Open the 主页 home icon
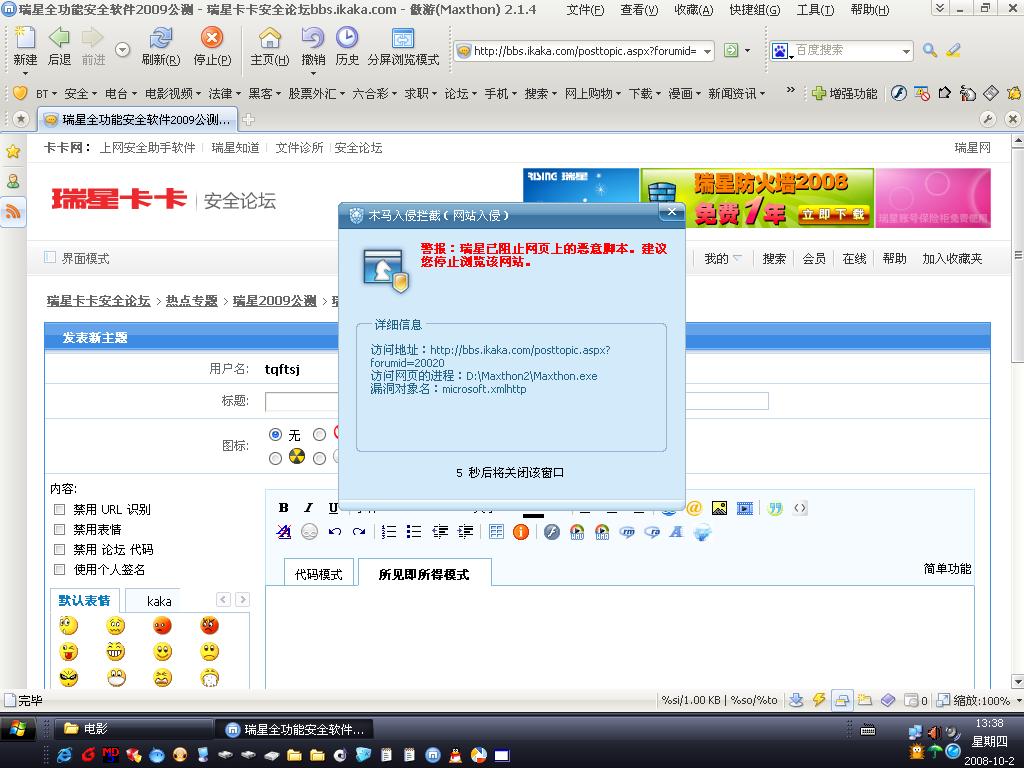This screenshot has width=1024, height=768. [270, 38]
